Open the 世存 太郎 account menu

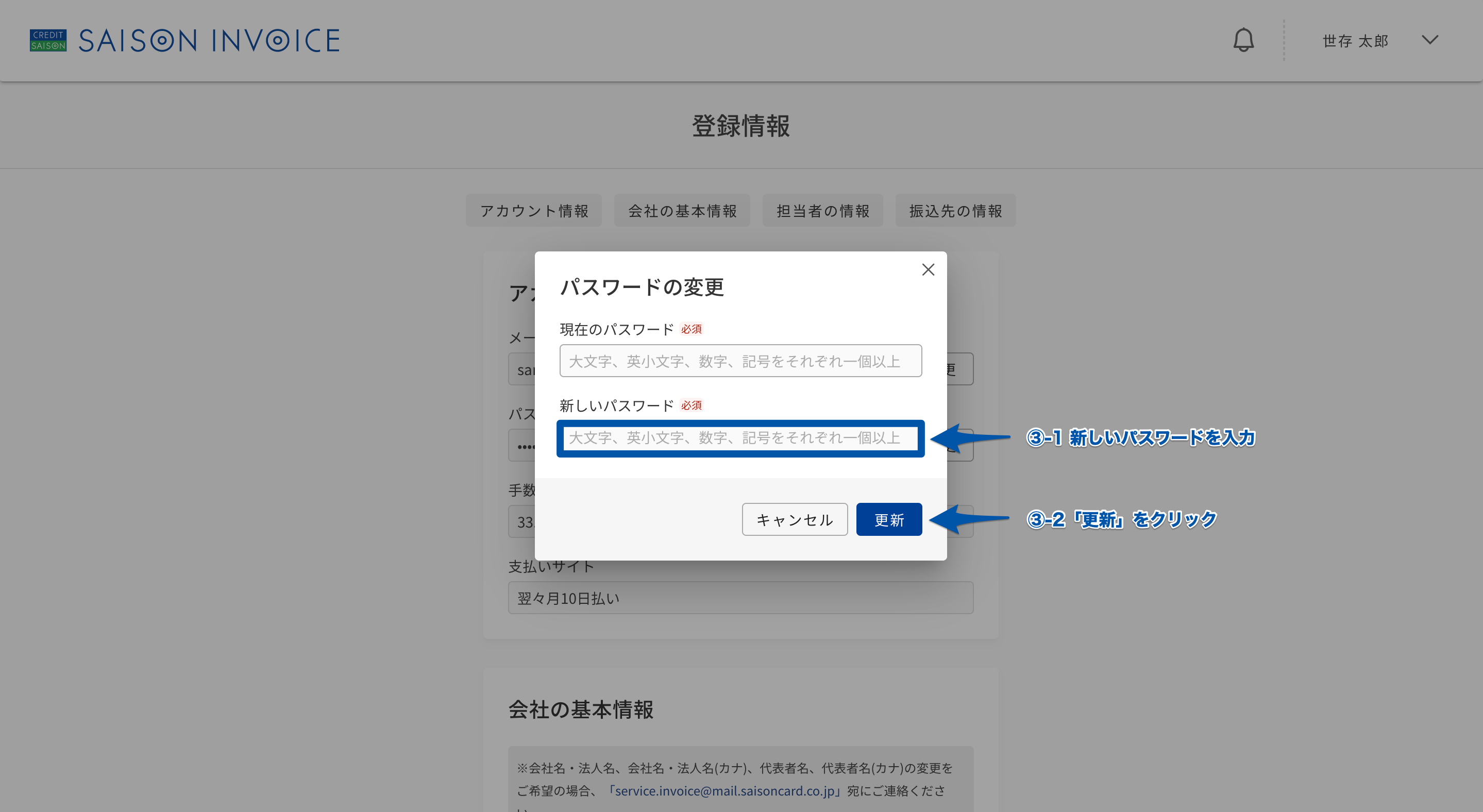(1355, 41)
